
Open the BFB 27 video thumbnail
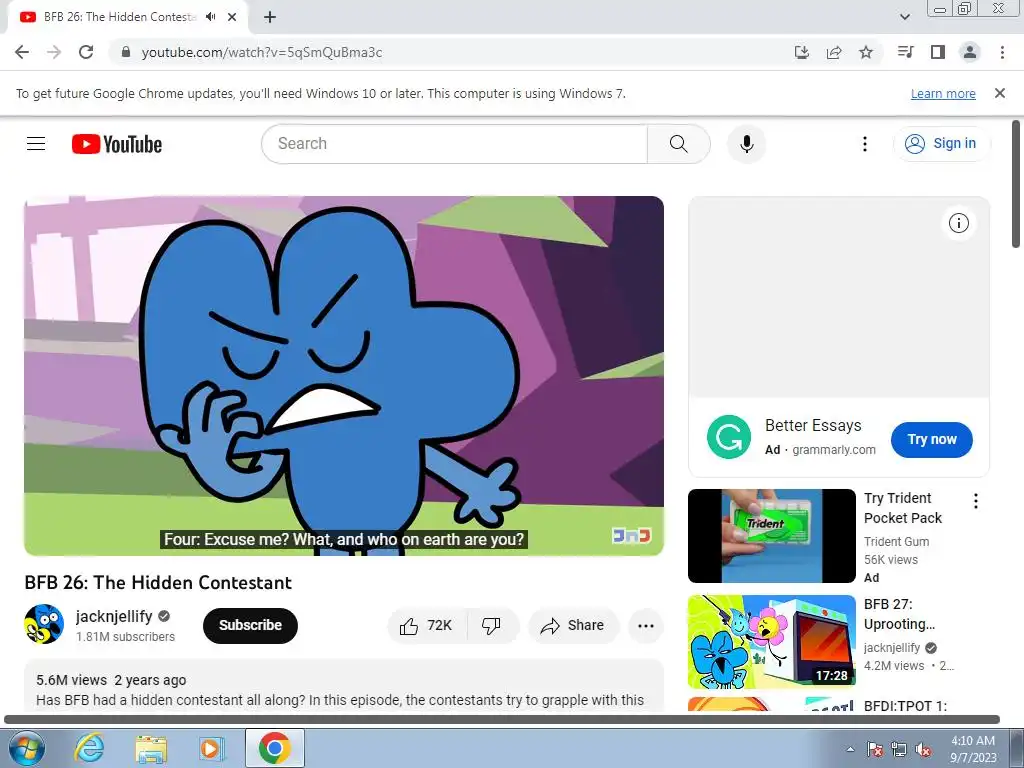pyautogui.click(x=771, y=641)
